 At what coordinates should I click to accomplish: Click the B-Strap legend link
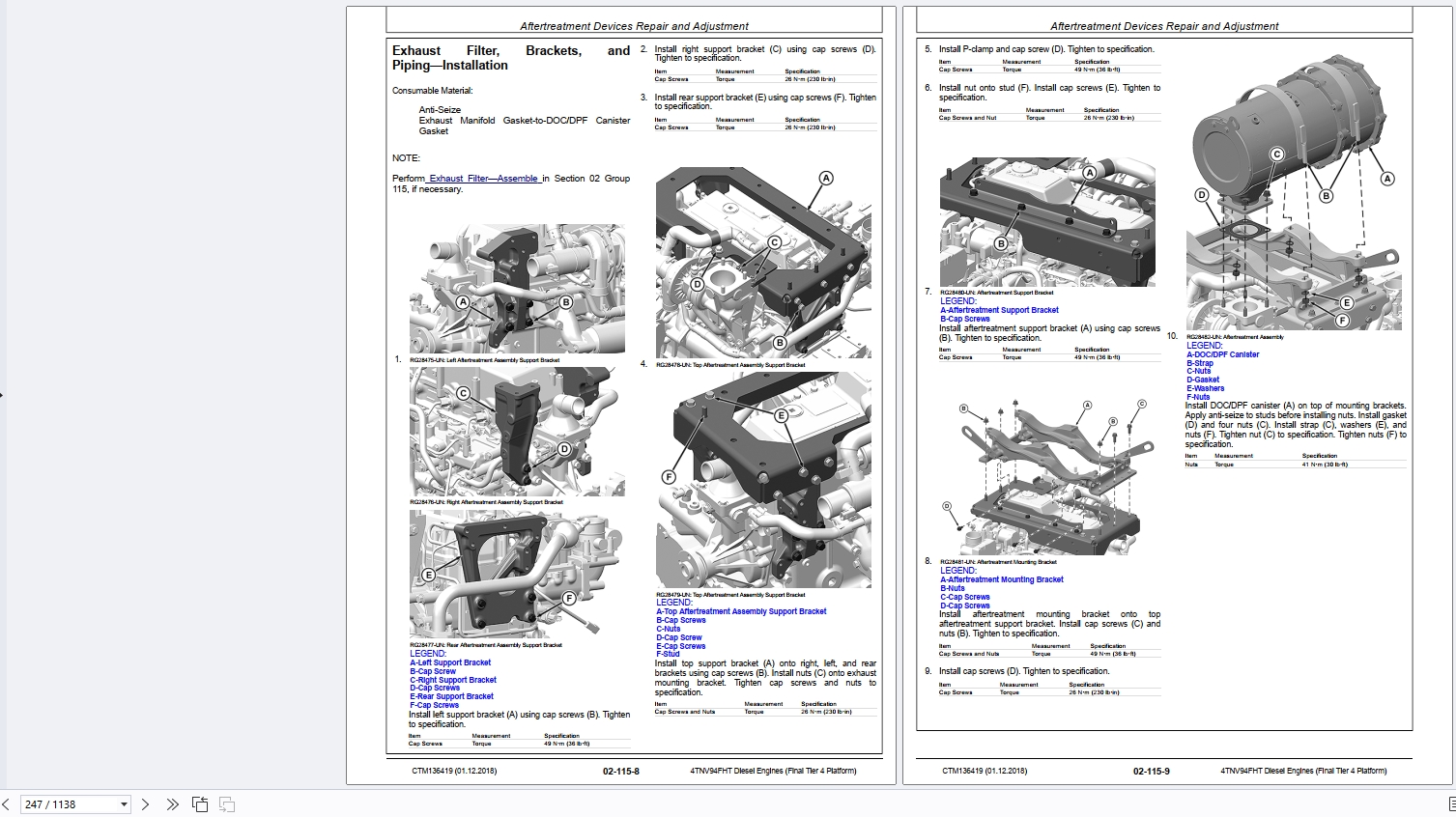1199,362
